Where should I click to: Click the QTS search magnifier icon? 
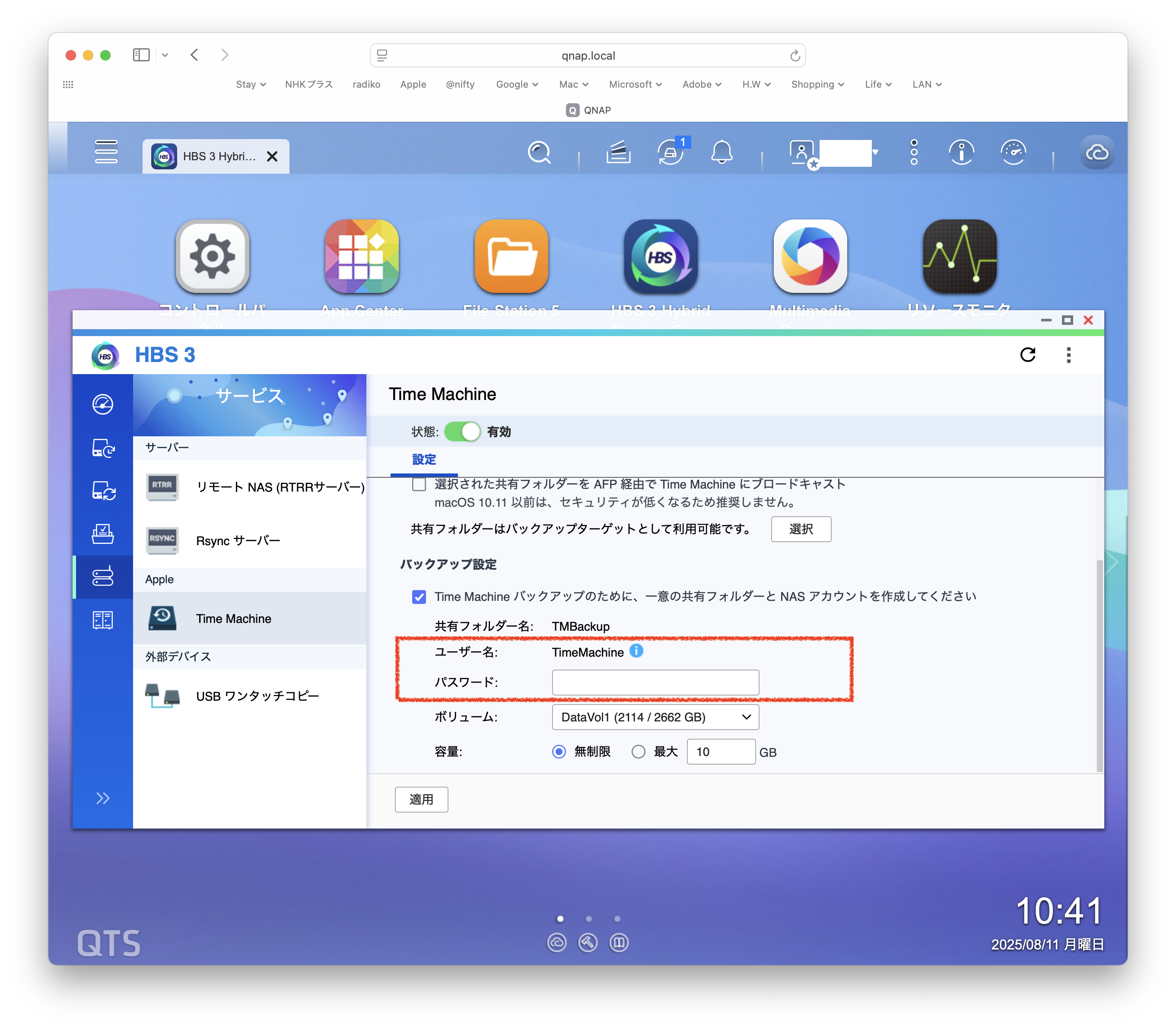click(x=539, y=153)
